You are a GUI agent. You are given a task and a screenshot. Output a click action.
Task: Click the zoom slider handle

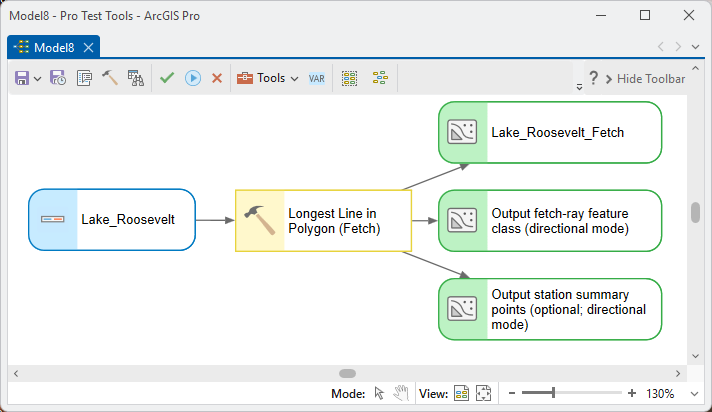point(553,393)
